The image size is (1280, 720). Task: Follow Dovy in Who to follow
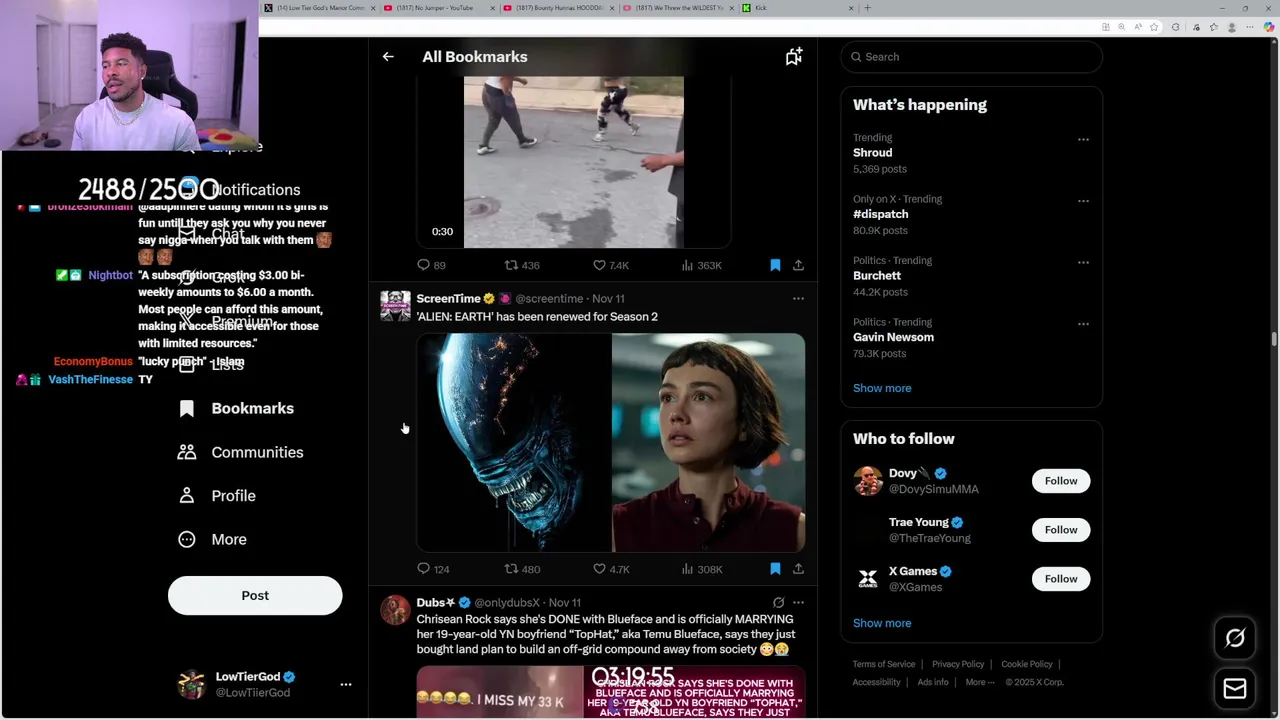pyautogui.click(x=1061, y=481)
